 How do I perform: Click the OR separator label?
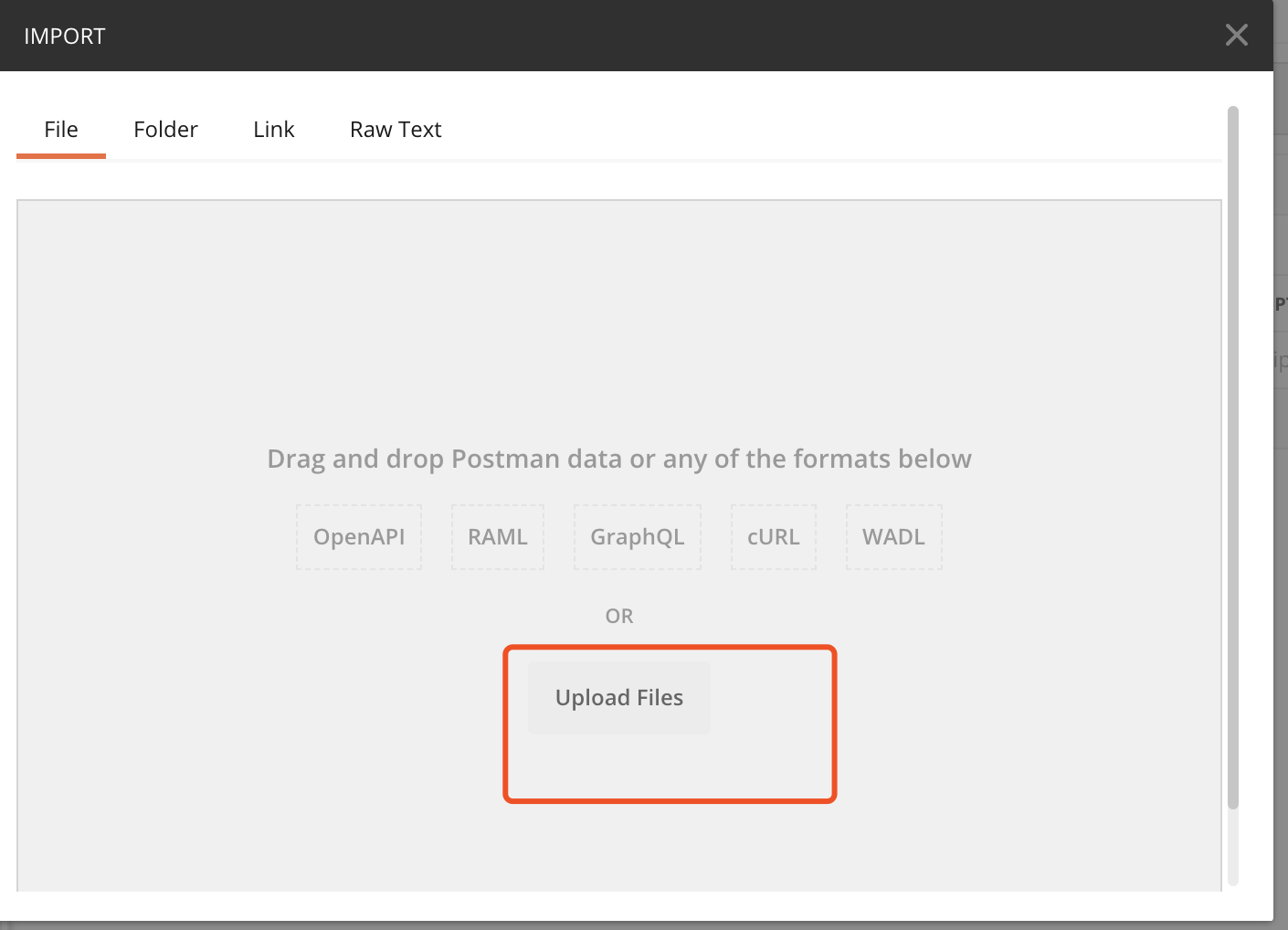[619, 616]
